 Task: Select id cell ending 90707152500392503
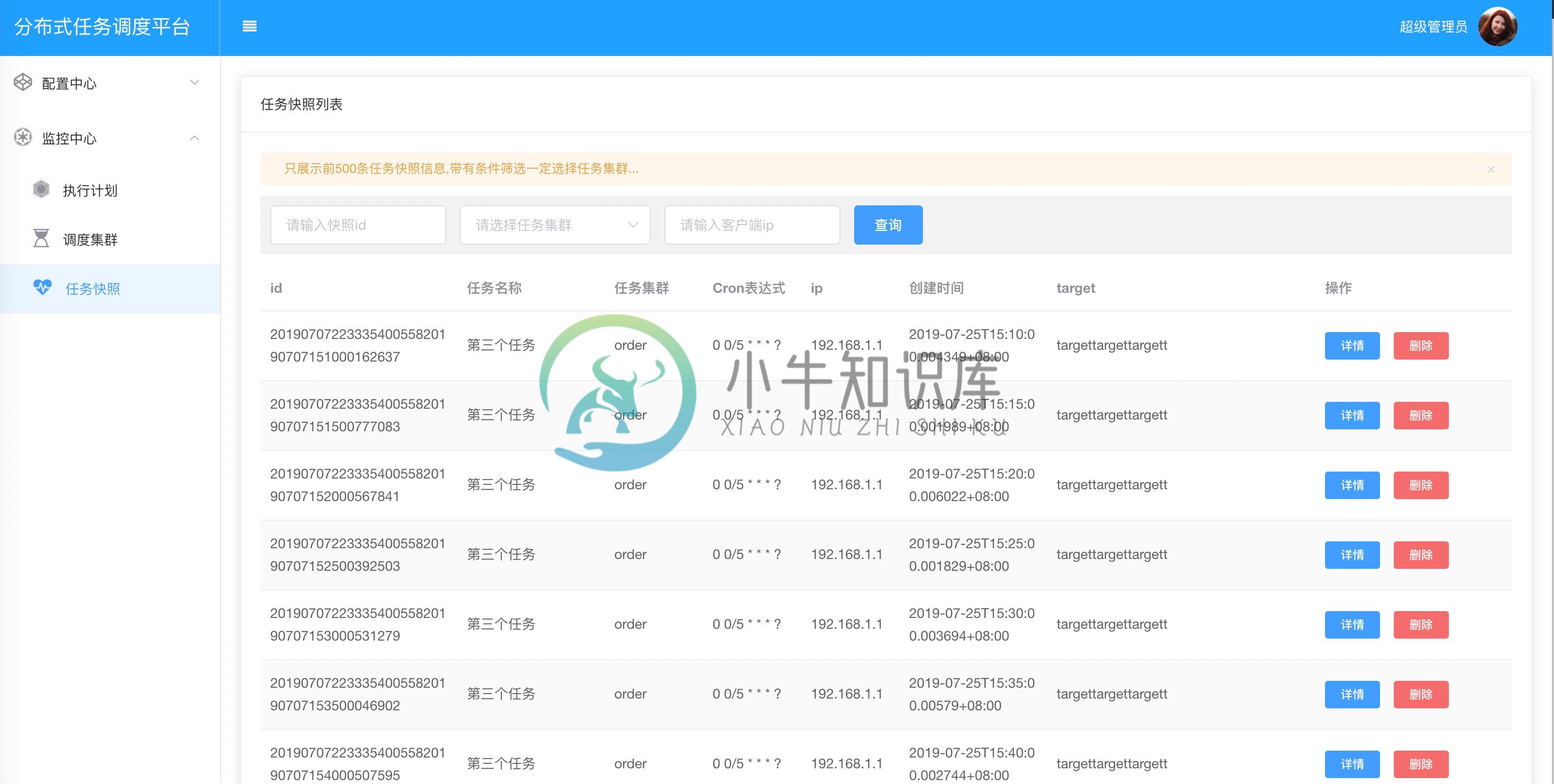coord(357,555)
